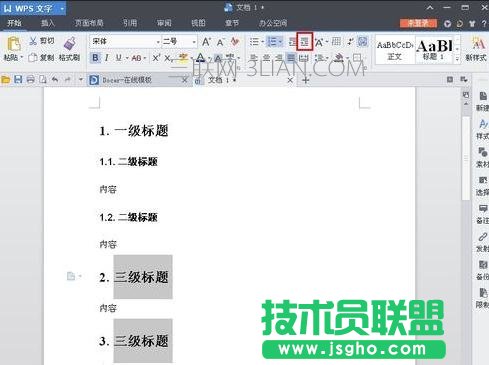The image size is (489, 365).
Task: Switch to the 开始 (Home) ribbon tab
Action: pos(14,23)
